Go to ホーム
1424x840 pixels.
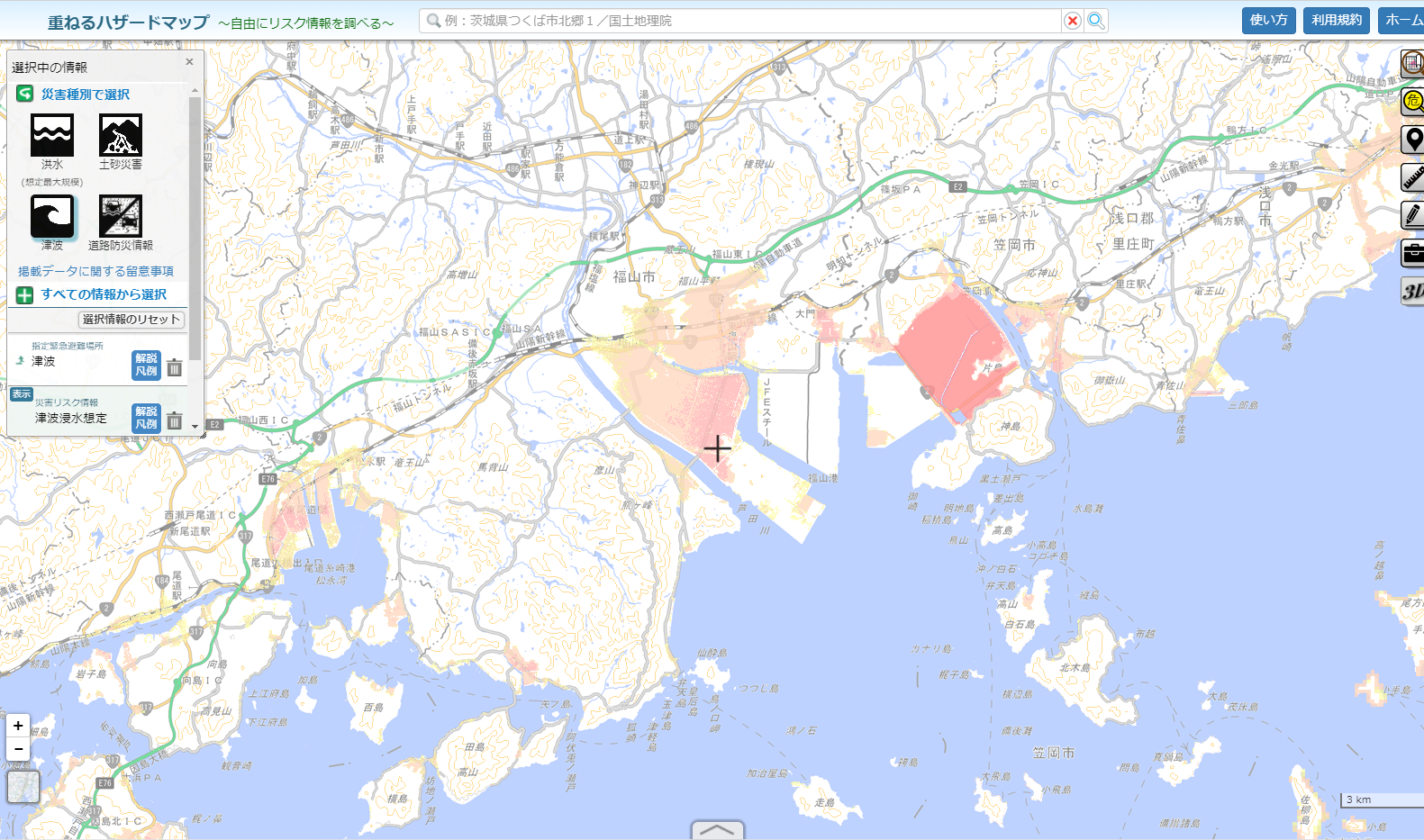tap(1401, 20)
